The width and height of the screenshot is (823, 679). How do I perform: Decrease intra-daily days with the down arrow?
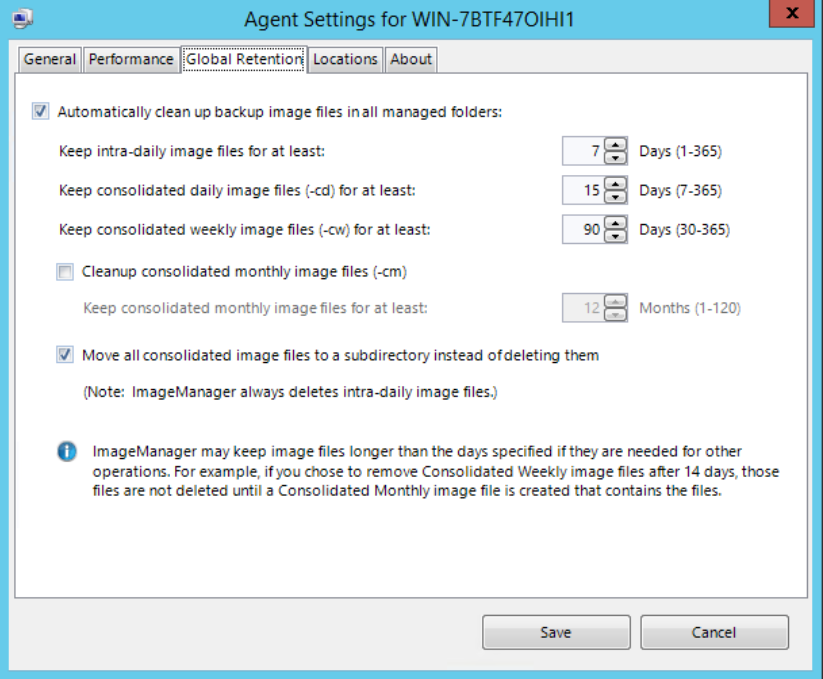[616, 158]
